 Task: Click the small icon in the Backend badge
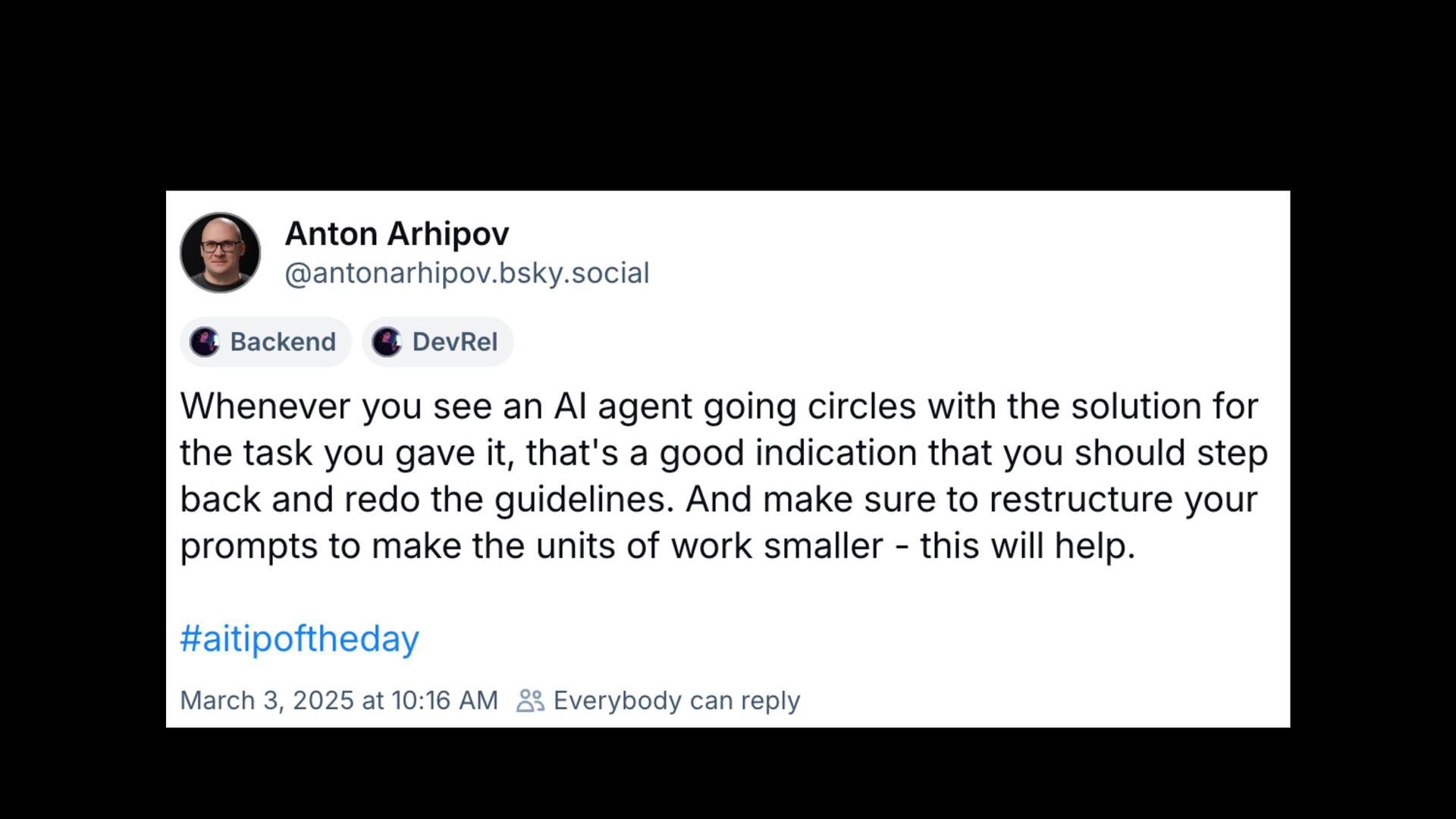[205, 342]
